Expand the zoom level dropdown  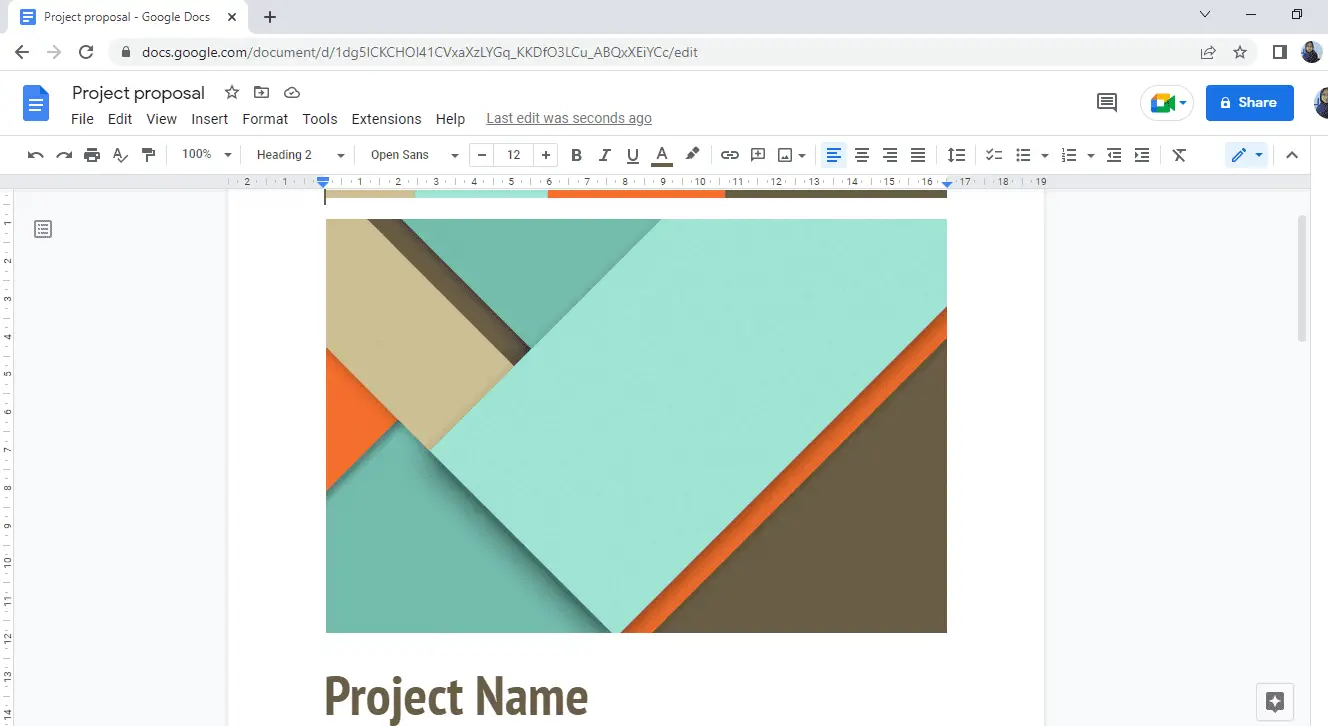point(205,155)
